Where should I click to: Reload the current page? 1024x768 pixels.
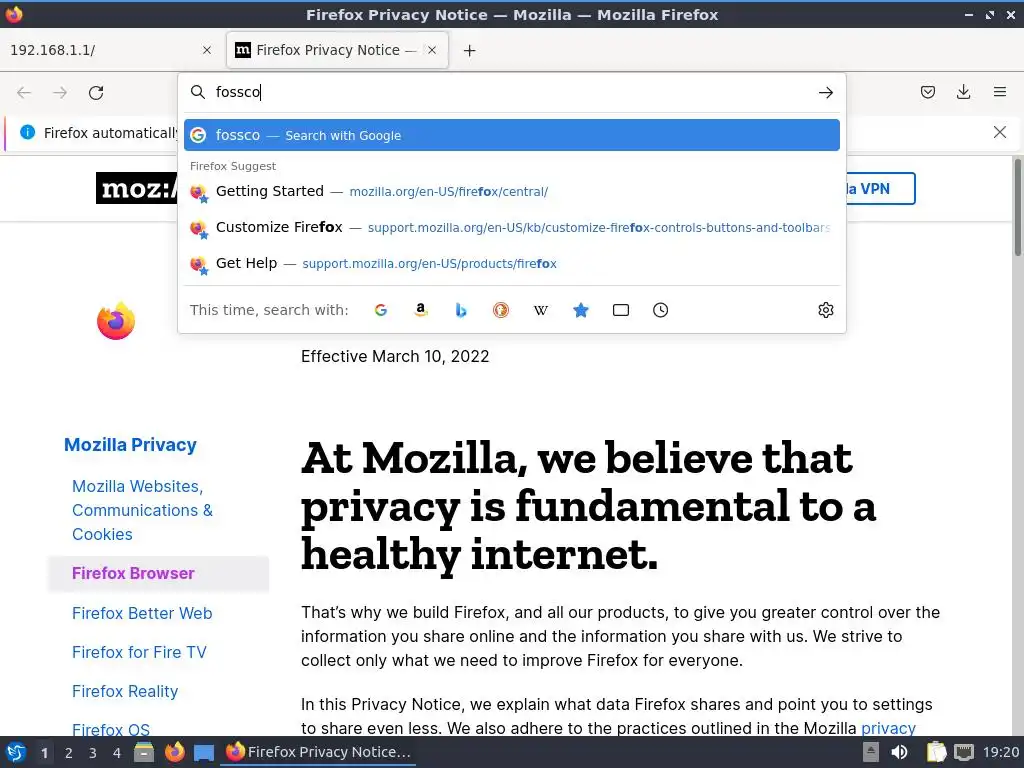[96, 93]
